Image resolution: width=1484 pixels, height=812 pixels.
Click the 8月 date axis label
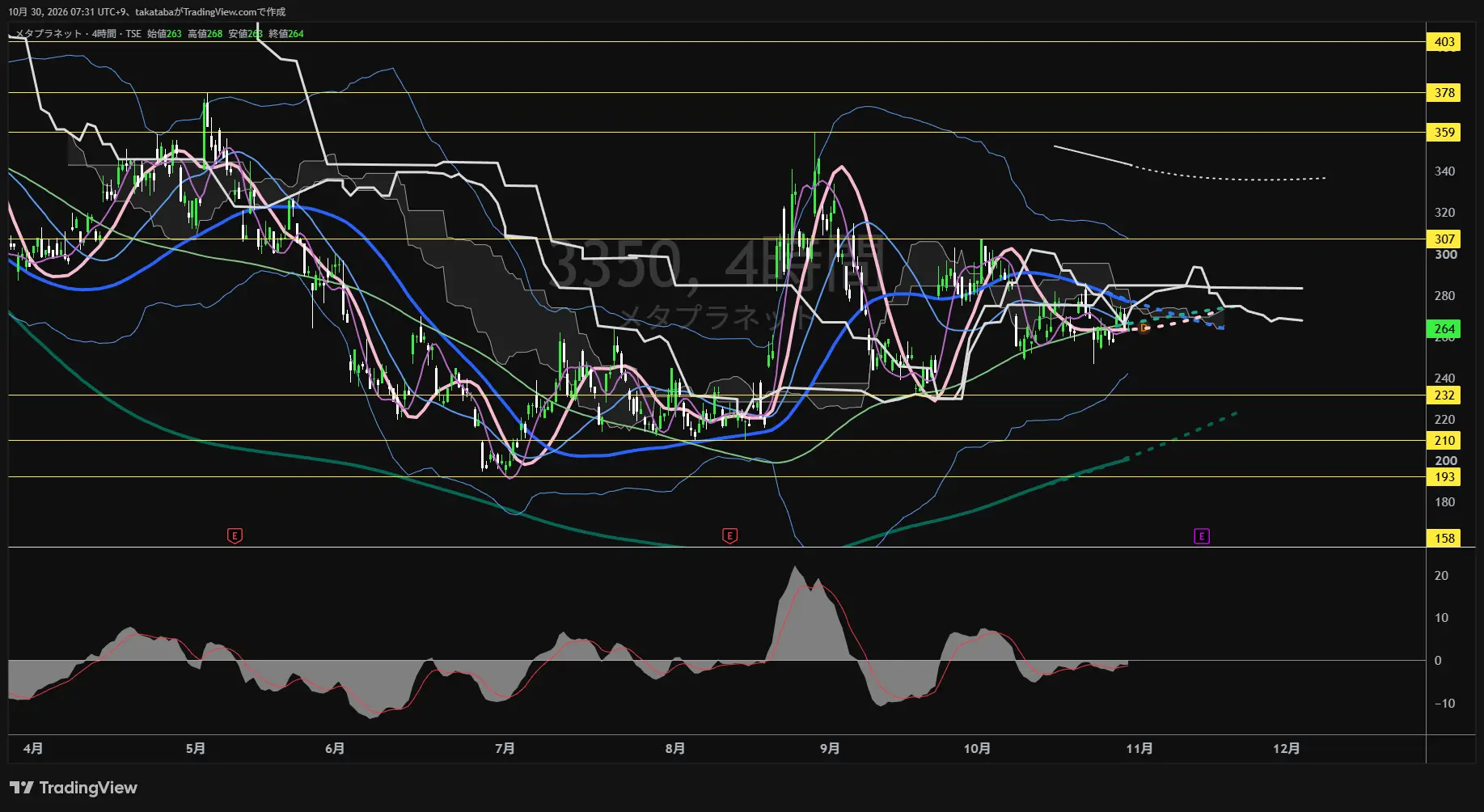click(x=675, y=749)
